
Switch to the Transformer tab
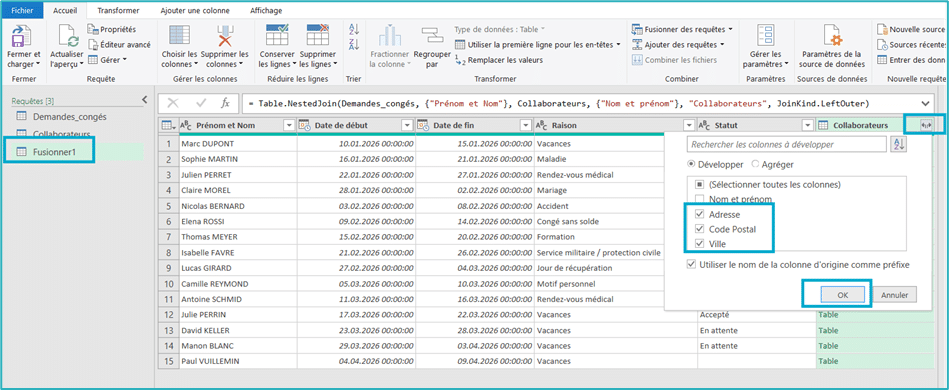pyautogui.click(x=119, y=10)
